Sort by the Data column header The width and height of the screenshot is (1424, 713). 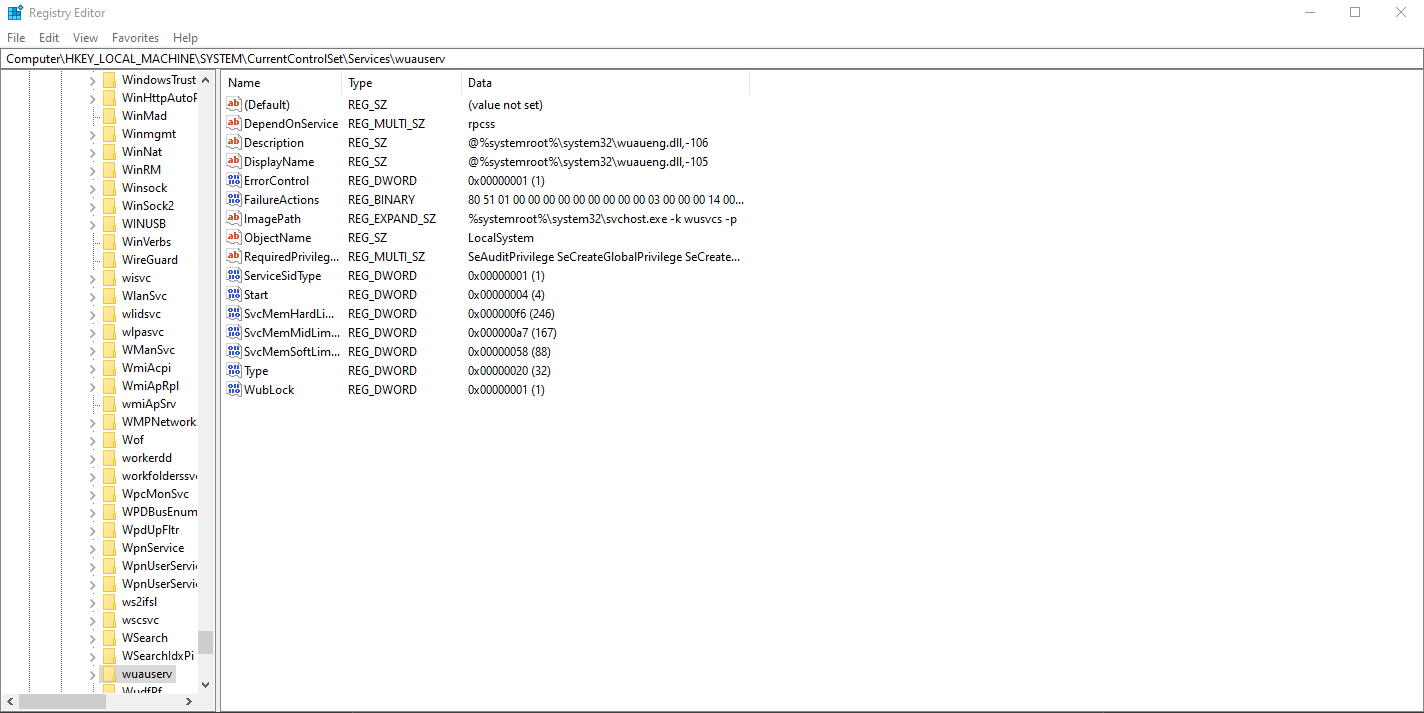coord(606,83)
